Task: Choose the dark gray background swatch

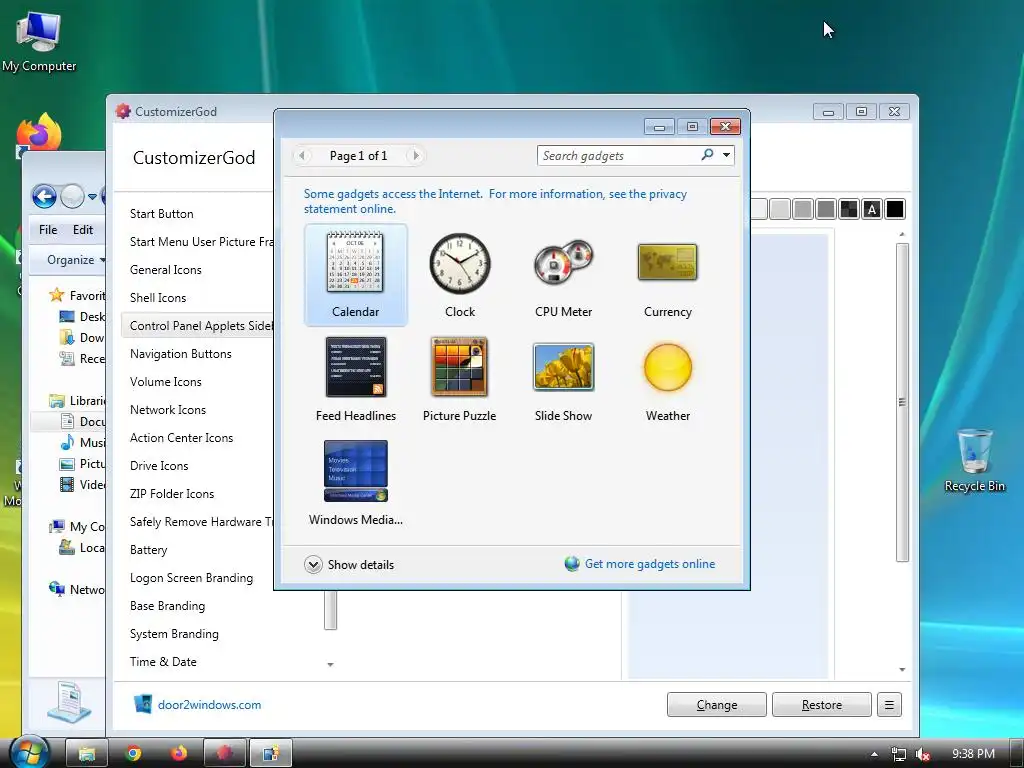Action: click(x=825, y=209)
